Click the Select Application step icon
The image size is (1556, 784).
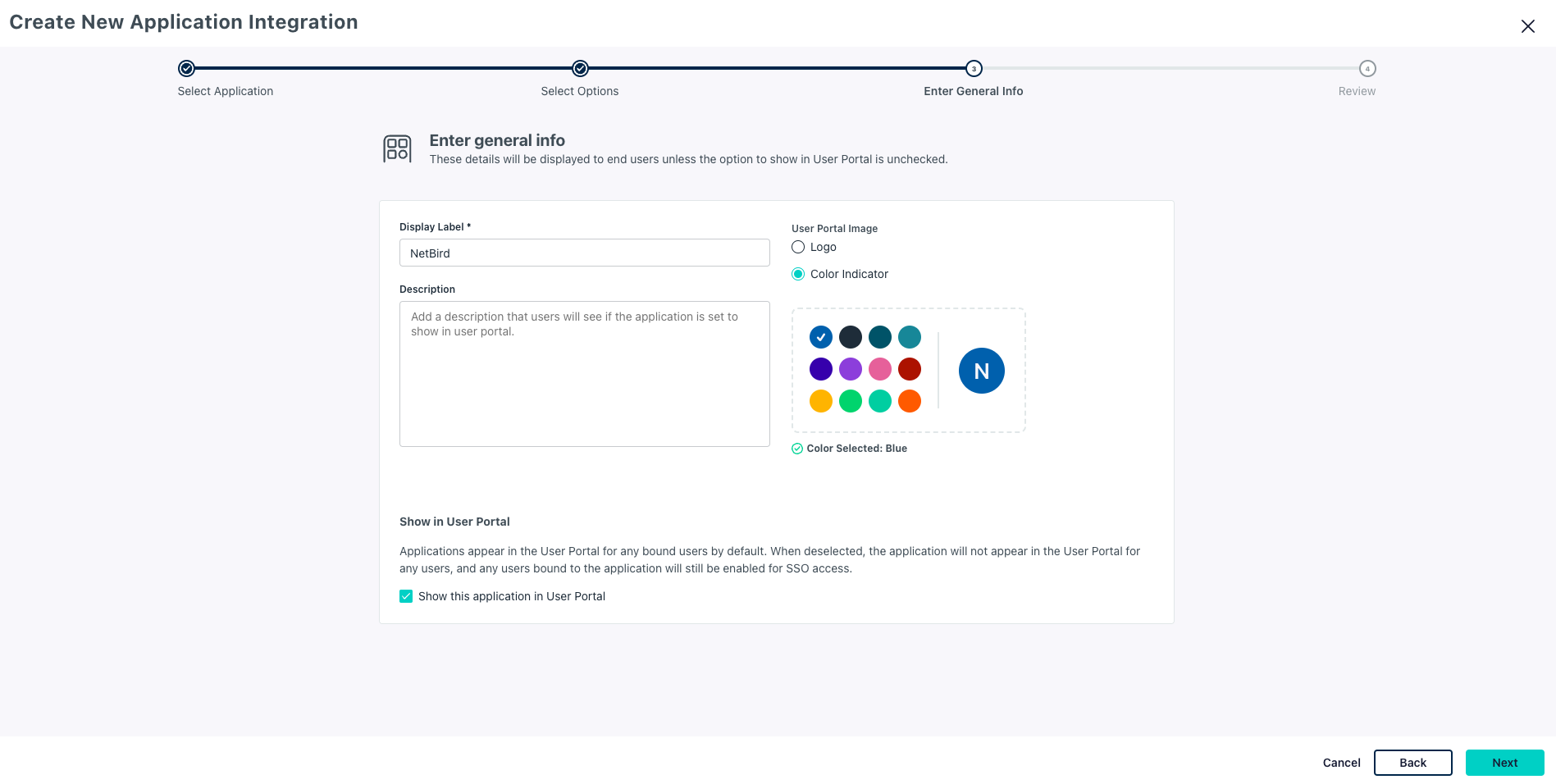pyautogui.click(x=186, y=69)
